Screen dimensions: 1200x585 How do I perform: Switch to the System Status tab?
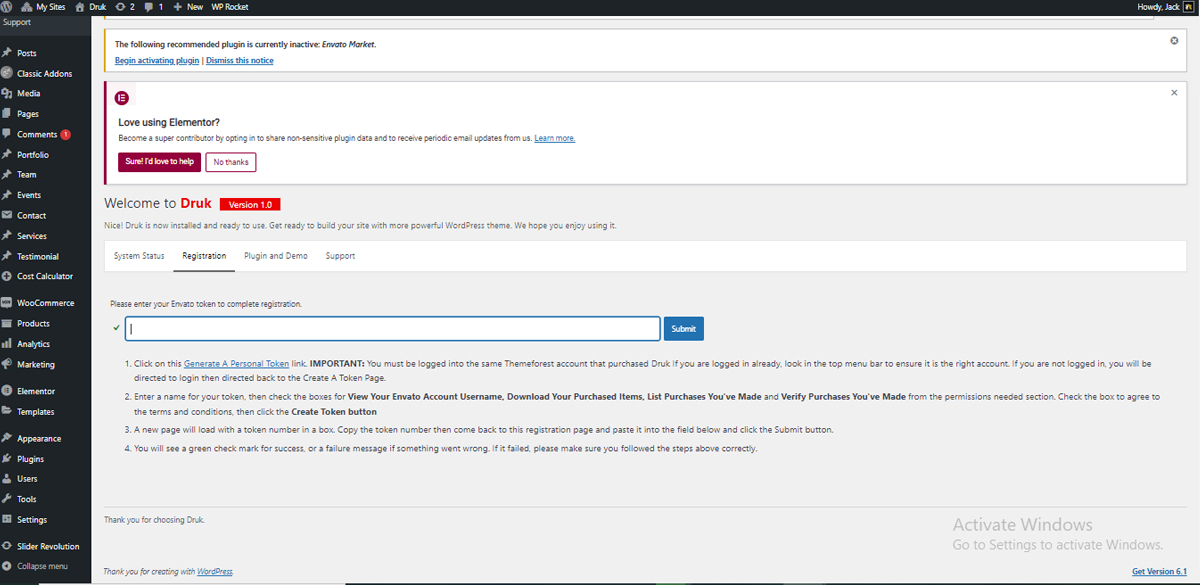(x=139, y=256)
